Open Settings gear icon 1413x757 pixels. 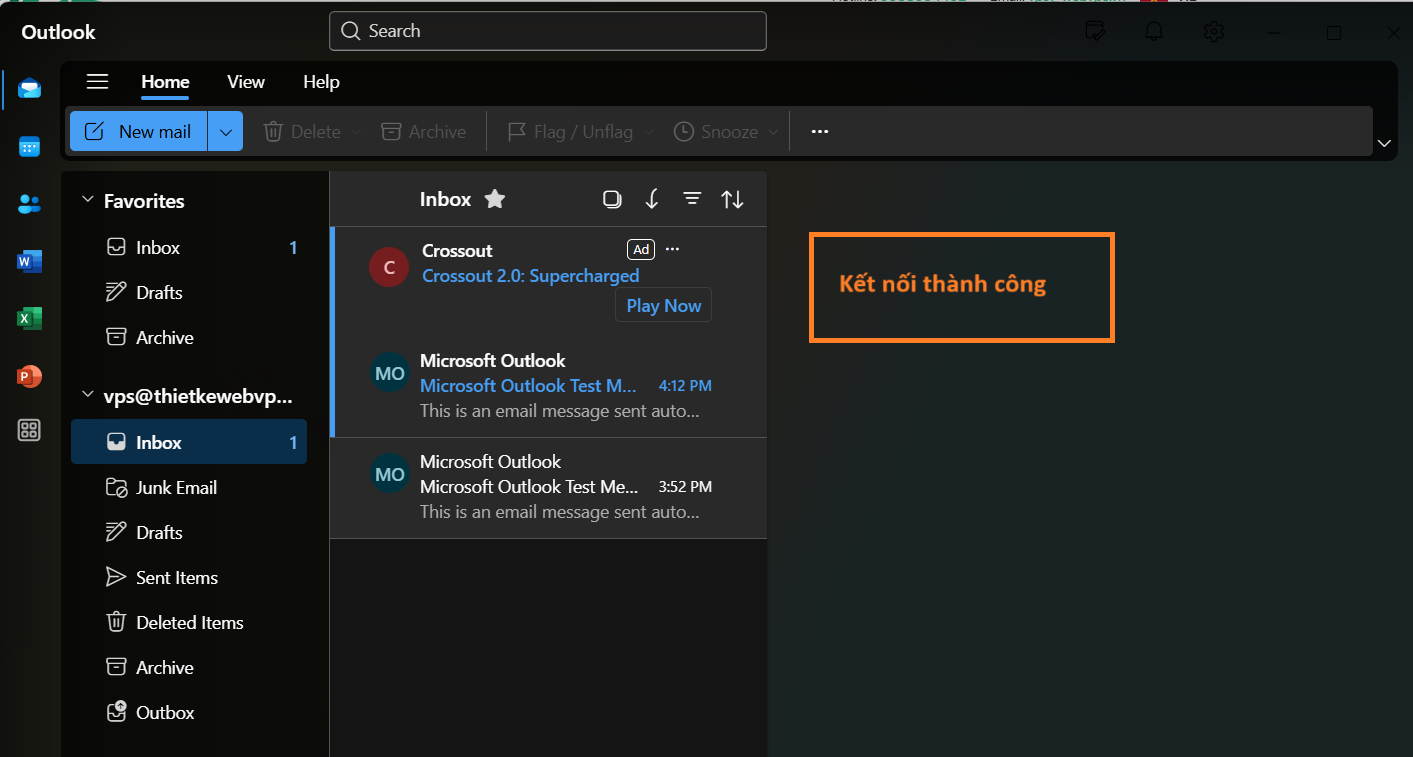1214,32
